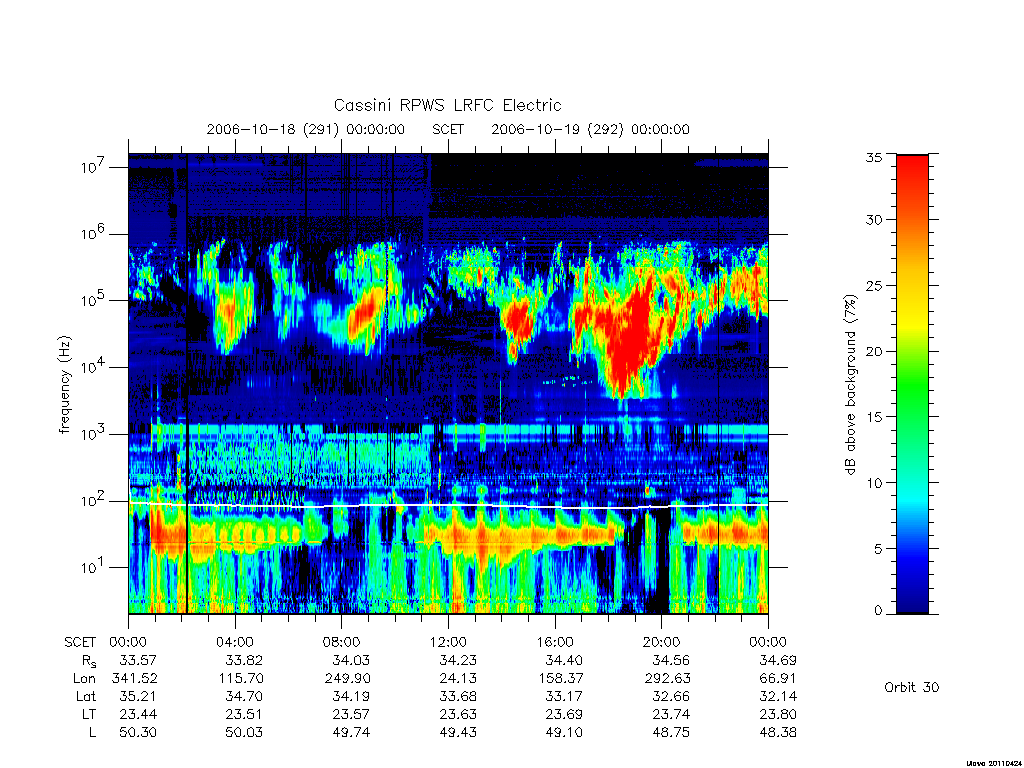Image resolution: width=1024 pixels, height=768 pixels.
Task: Click the 10^5 frequency tick label
Action: (x=95, y=300)
